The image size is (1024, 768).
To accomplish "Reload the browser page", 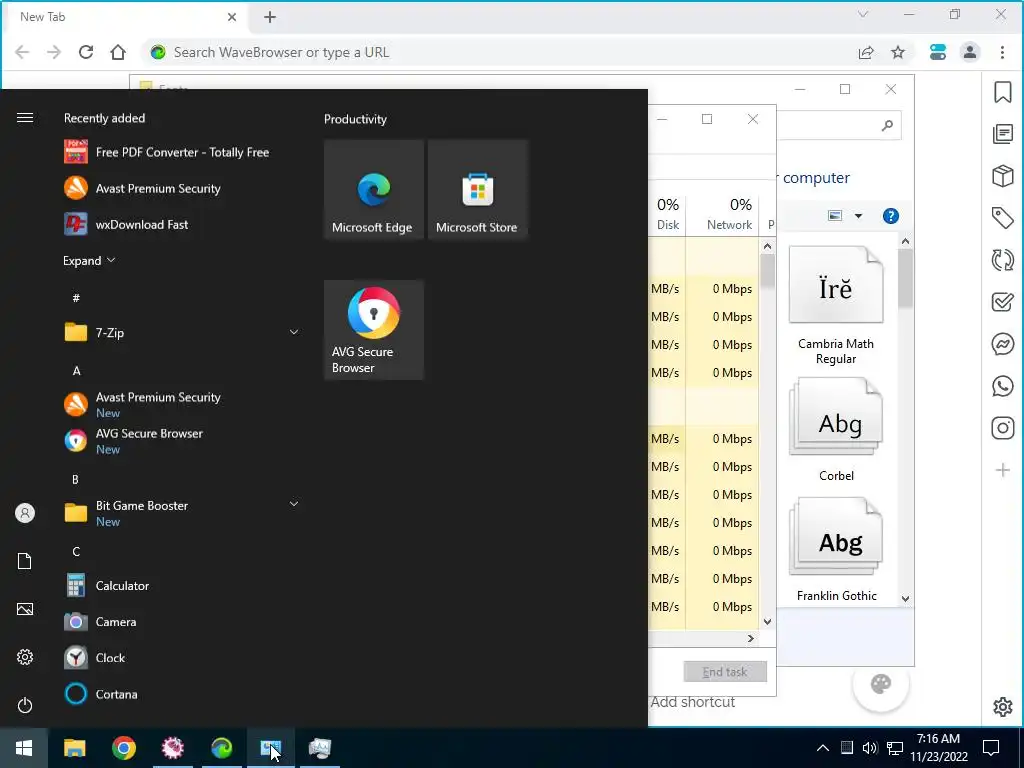I will coord(86,52).
